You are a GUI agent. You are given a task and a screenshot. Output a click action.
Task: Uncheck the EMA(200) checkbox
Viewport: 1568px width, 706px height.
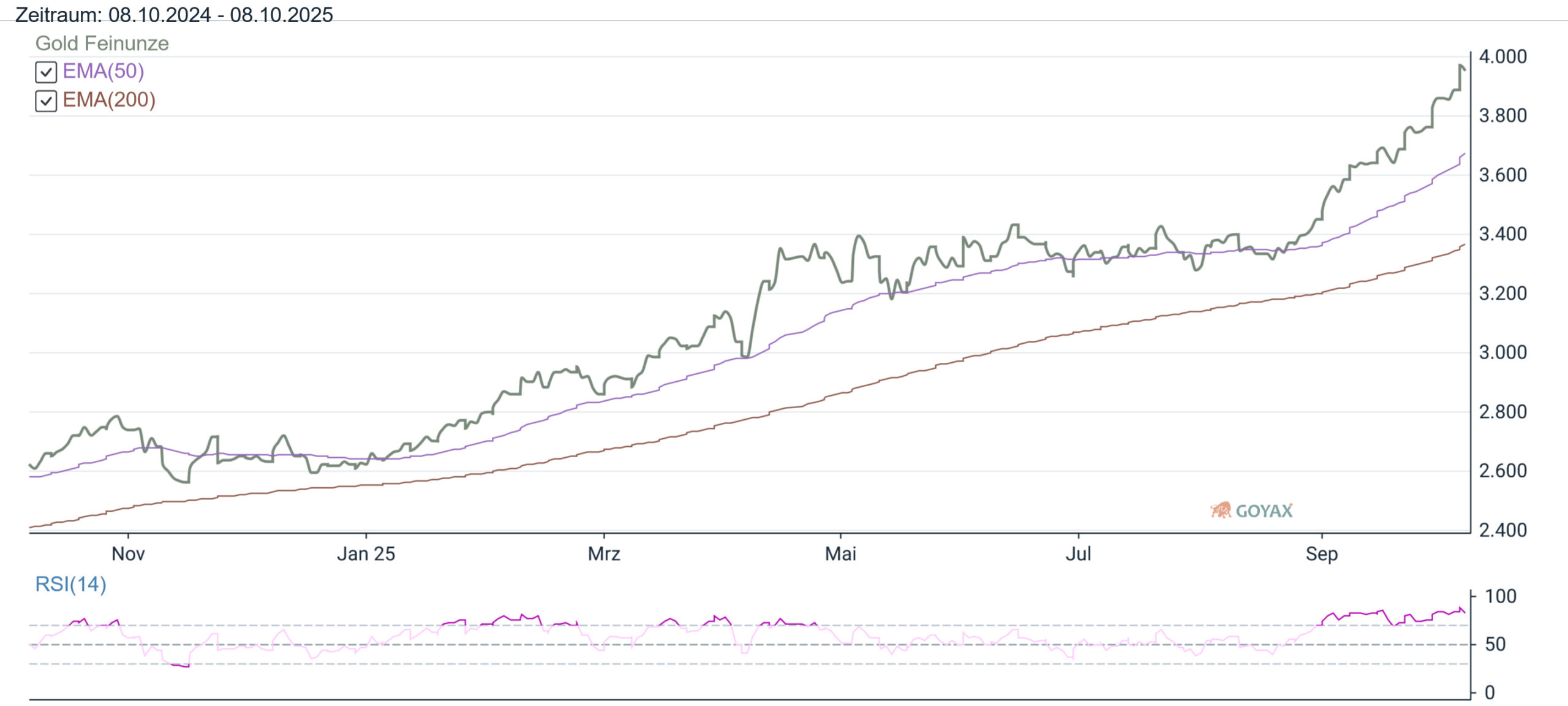click(46, 101)
